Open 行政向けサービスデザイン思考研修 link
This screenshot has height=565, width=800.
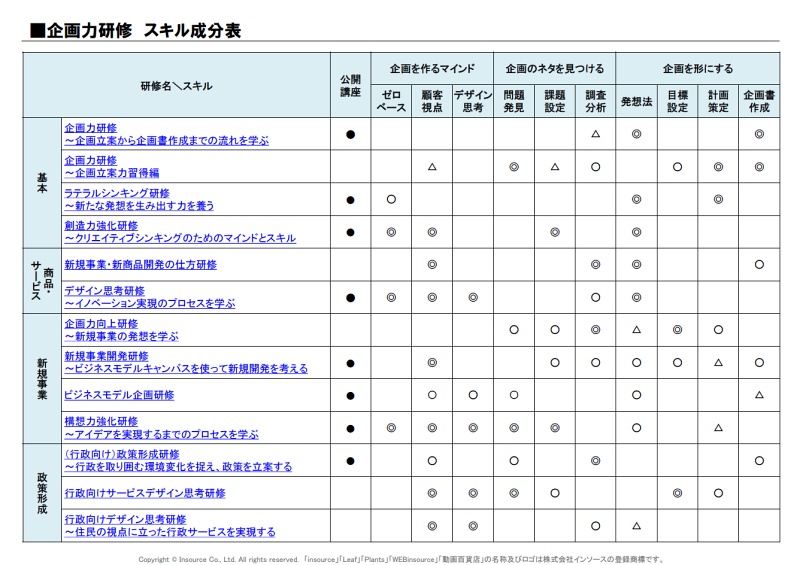(x=145, y=493)
